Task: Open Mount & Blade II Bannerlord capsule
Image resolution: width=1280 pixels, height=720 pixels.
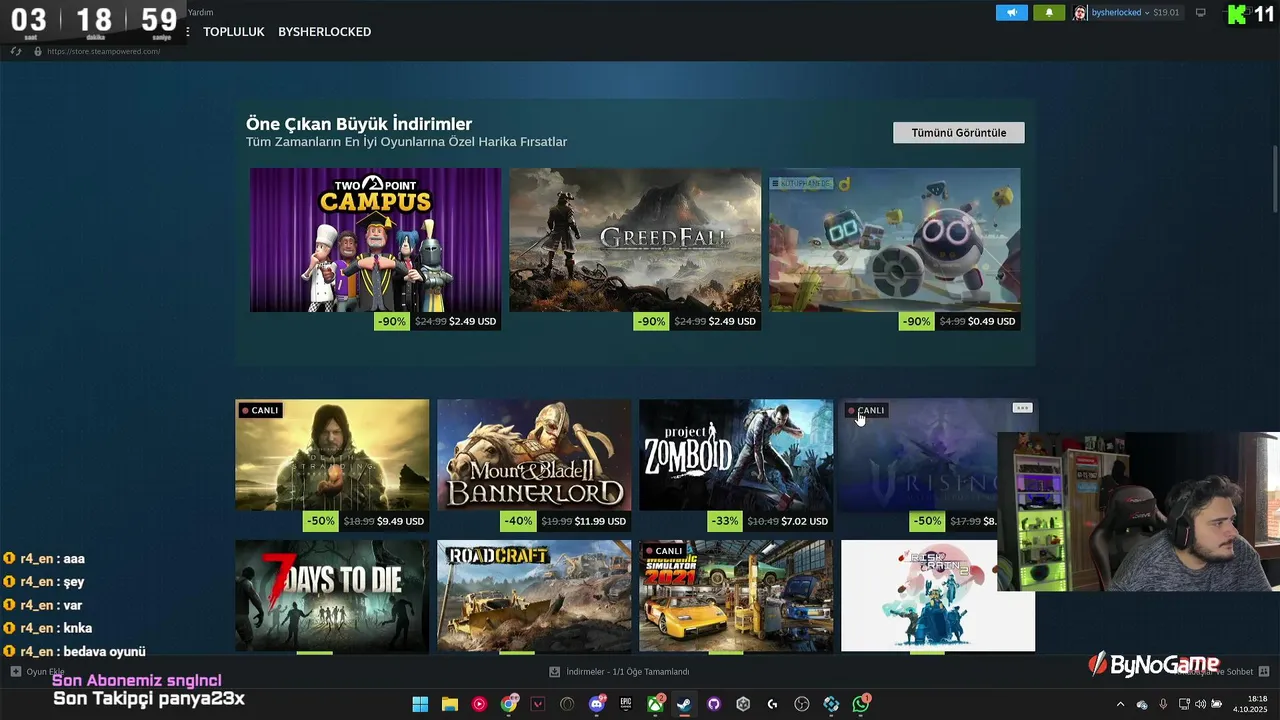Action: pos(534,465)
